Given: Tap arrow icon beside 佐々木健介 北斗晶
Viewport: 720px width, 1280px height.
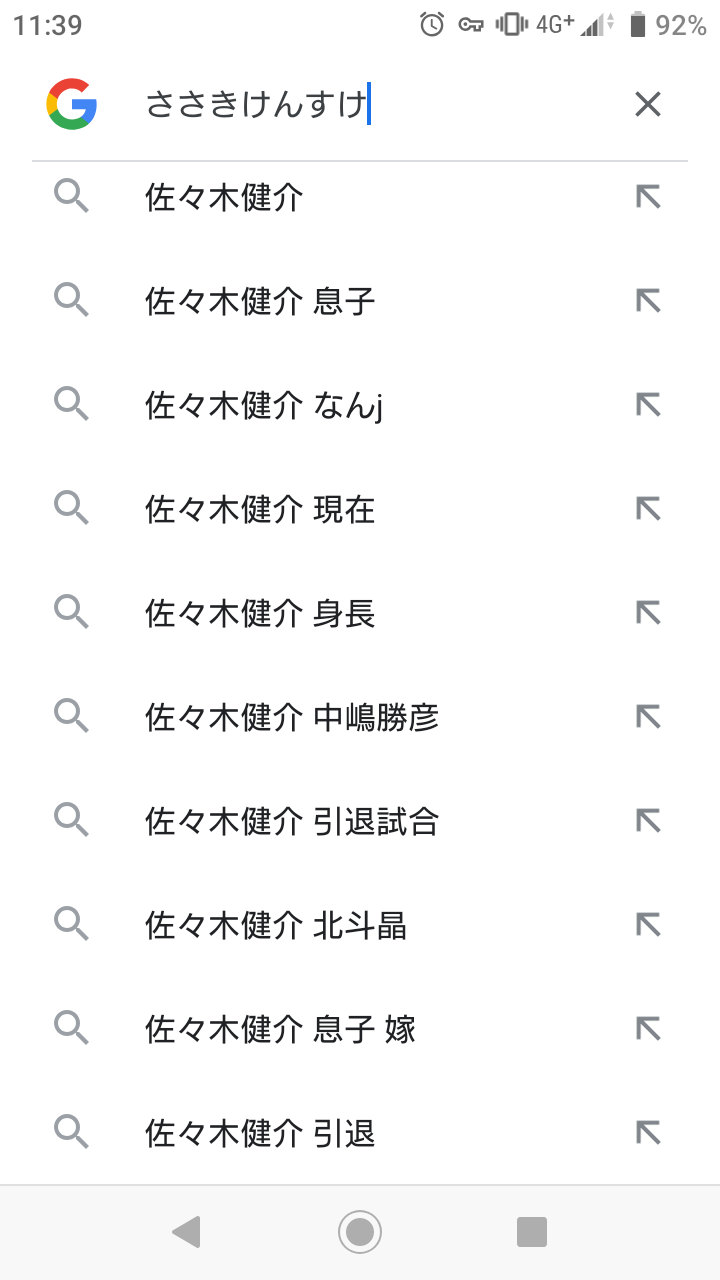Looking at the screenshot, I should [x=648, y=924].
